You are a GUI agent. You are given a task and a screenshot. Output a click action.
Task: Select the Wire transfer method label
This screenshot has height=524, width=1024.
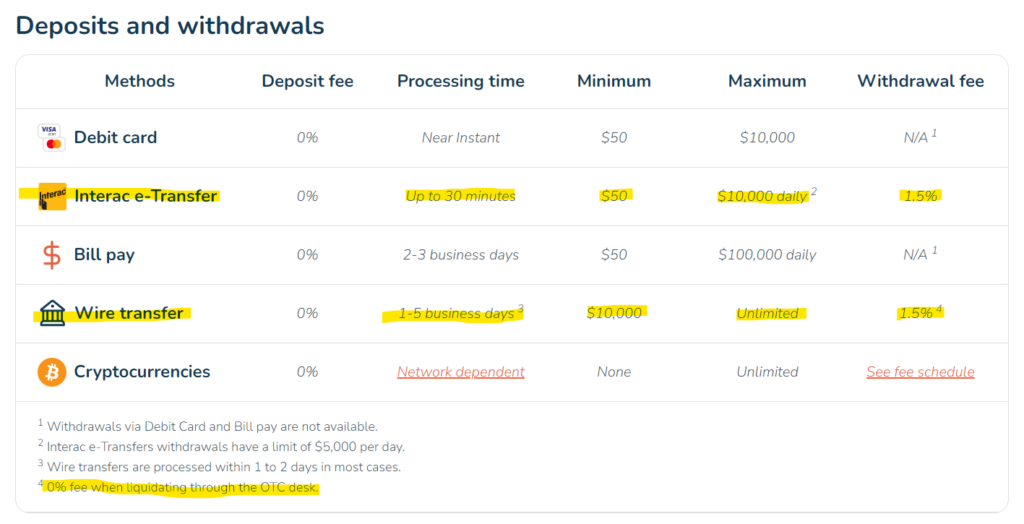pyautogui.click(x=129, y=313)
